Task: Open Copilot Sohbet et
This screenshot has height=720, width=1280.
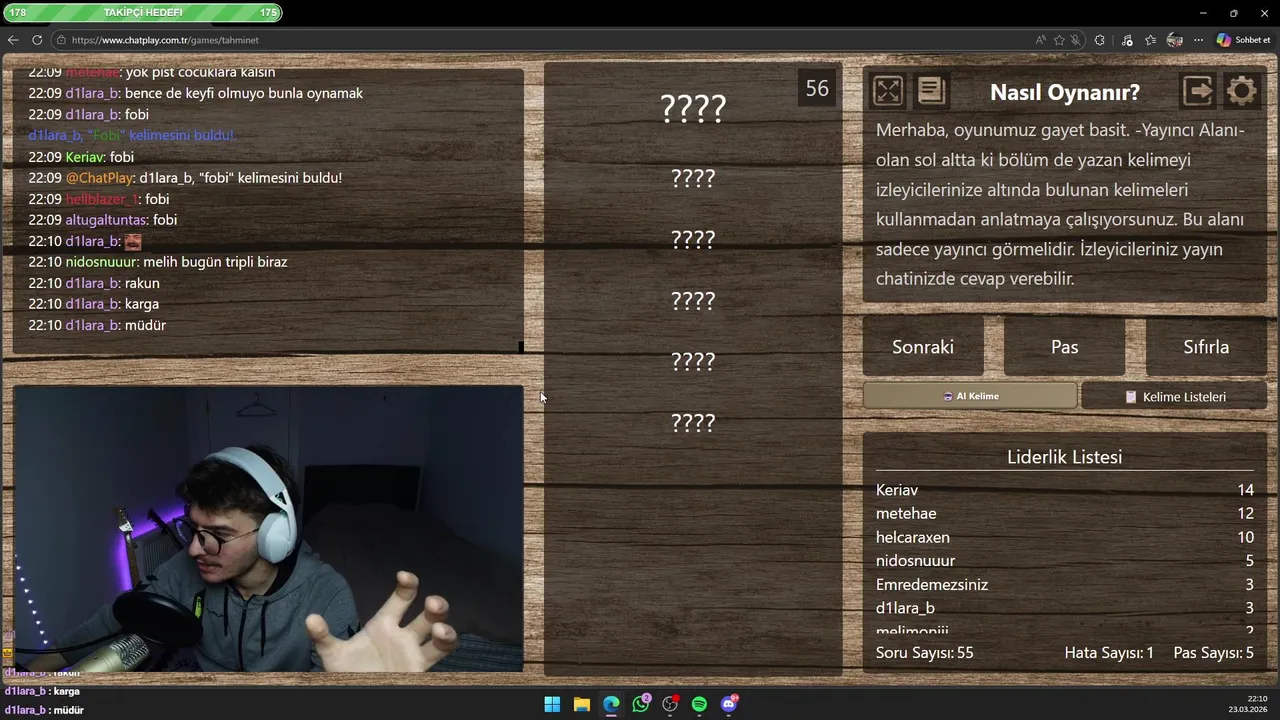Action: pyautogui.click(x=1243, y=40)
